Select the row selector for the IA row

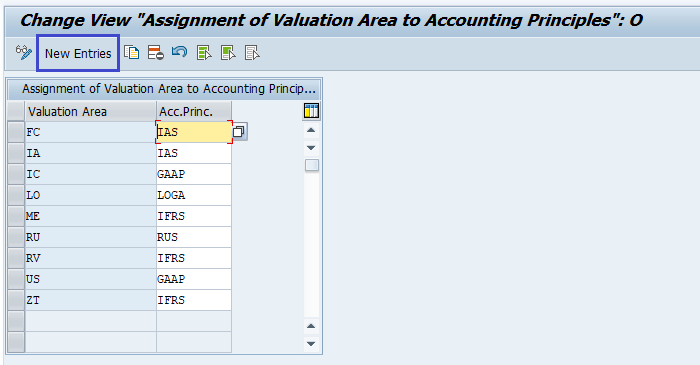coord(16,153)
